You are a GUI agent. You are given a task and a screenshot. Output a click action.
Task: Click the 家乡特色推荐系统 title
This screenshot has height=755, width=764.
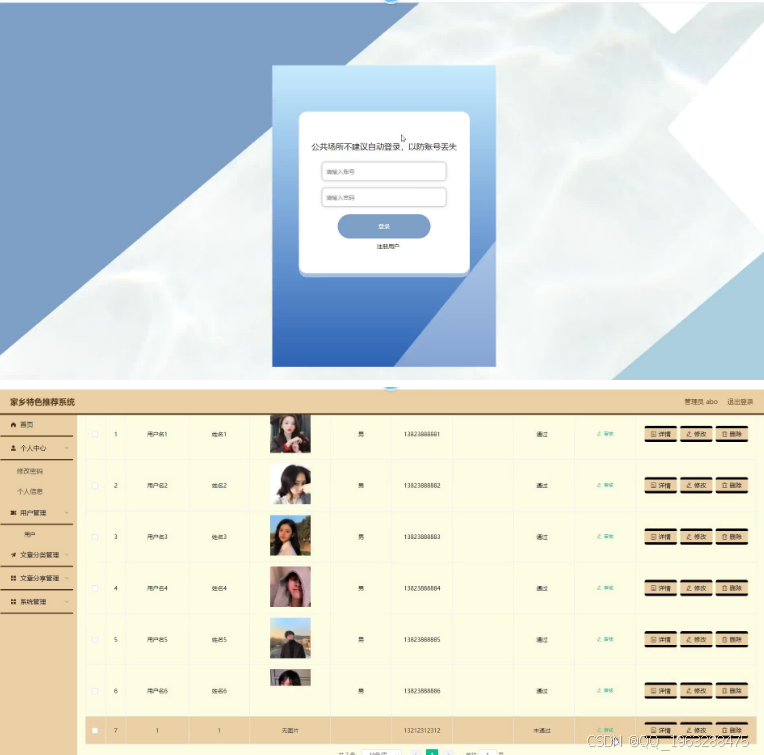[x=42, y=402]
